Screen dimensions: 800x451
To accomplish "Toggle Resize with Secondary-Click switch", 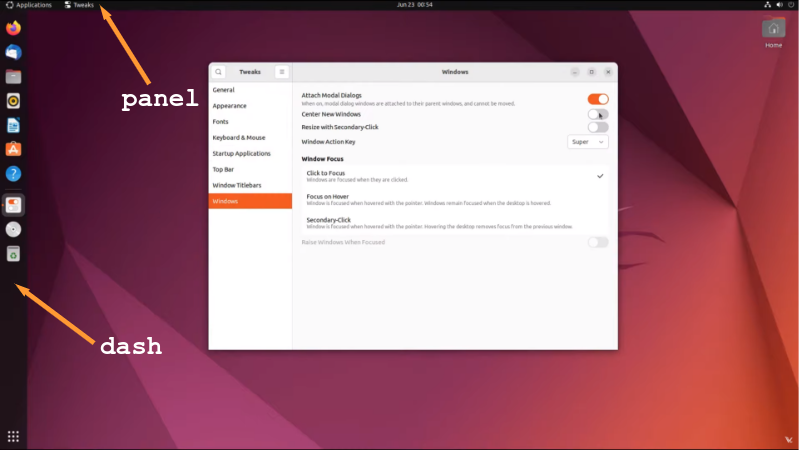I will point(598,127).
